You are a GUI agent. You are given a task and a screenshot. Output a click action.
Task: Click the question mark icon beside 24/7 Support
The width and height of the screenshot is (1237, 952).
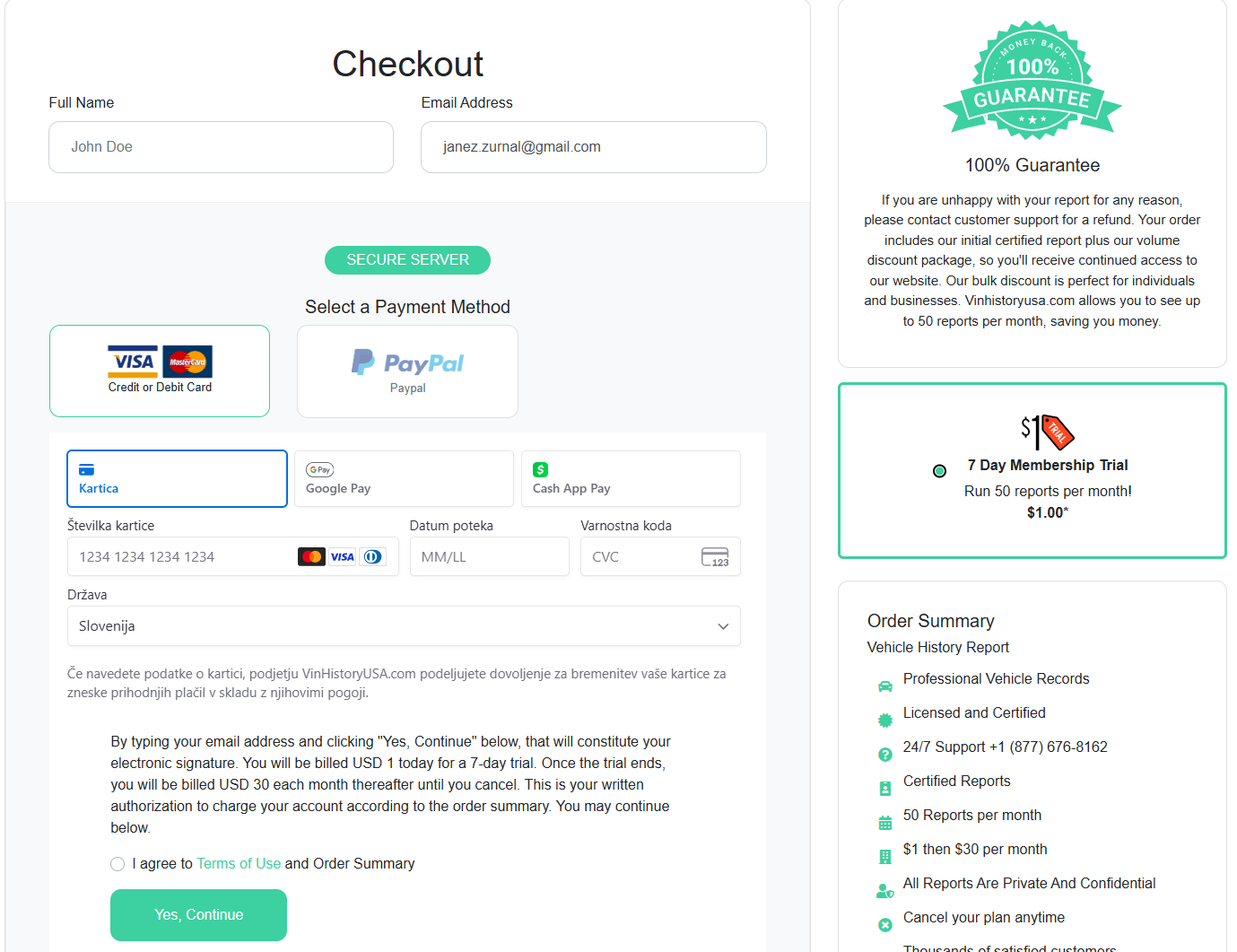pyautogui.click(x=885, y=755)
